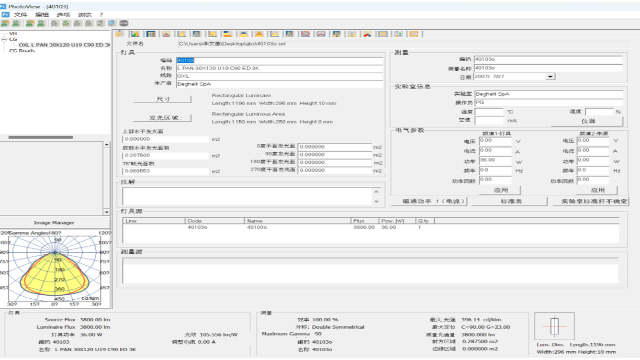The width and height of the screenshot is (640, 360).
Task: Select the VH tree item
Action: click(13, 33)
